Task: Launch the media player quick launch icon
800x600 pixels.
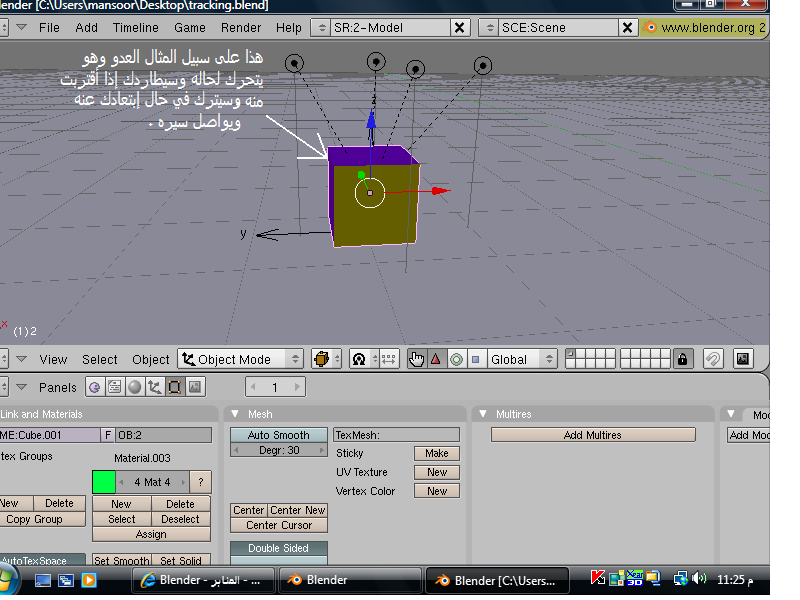Action: (x=89, y=580)
